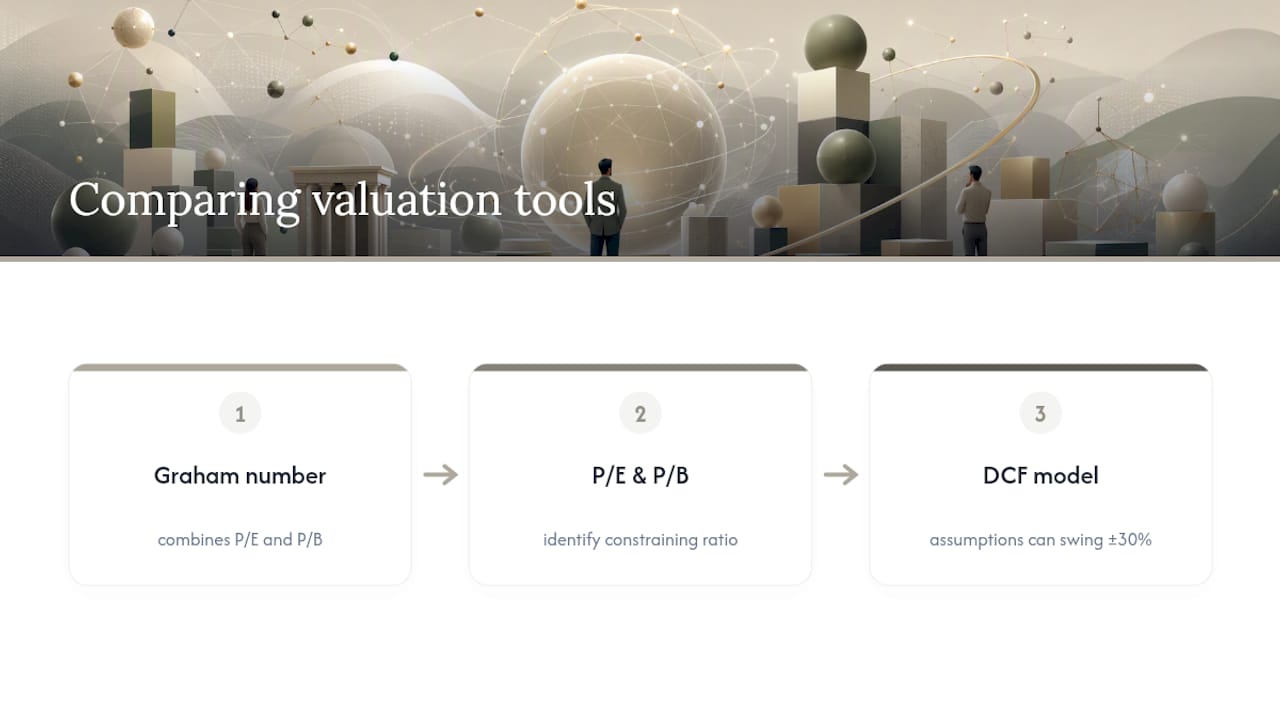
Task: Select the DCF model heading
Action: click(1040, 476)
